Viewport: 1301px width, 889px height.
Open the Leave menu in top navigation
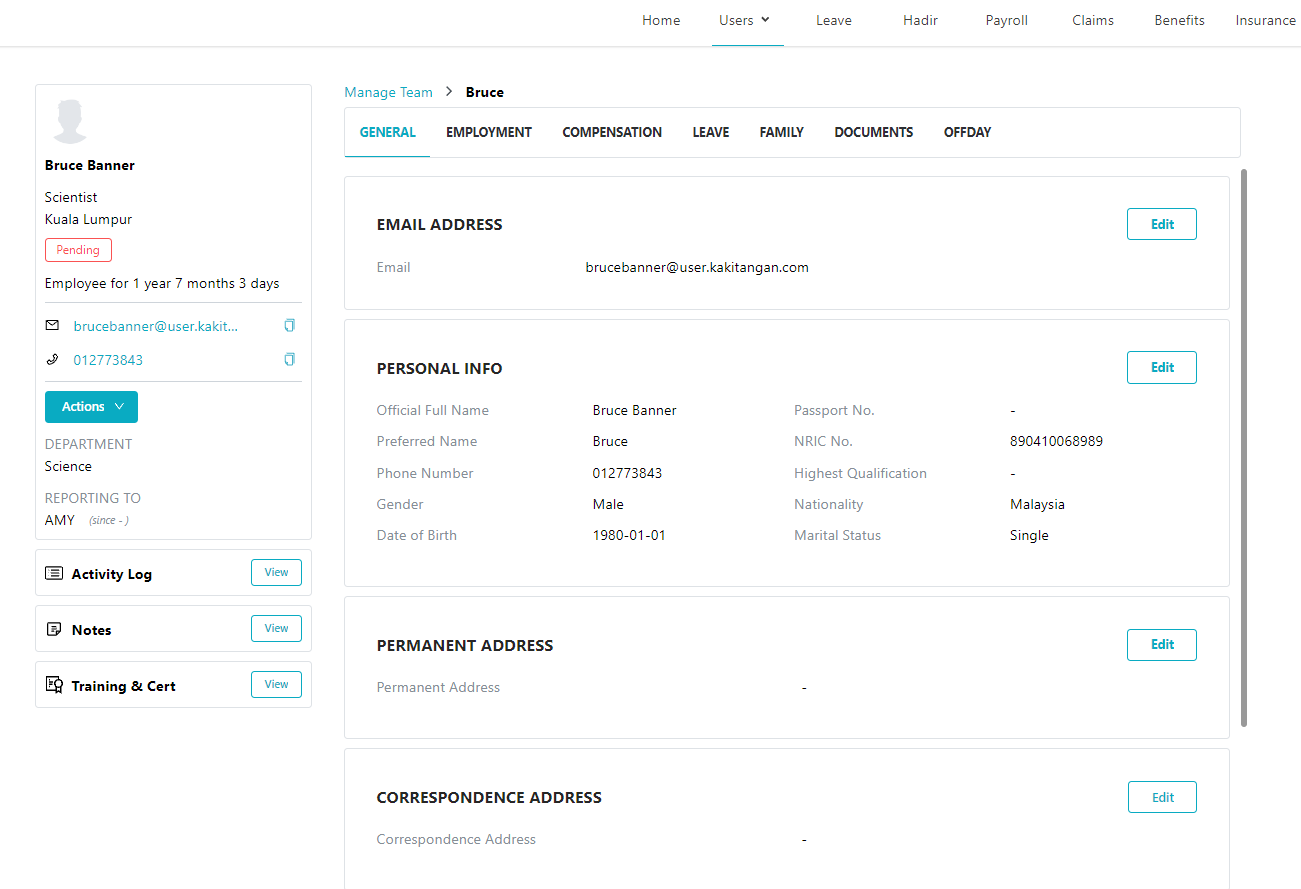pyautogui.click(x=833, y=20)
